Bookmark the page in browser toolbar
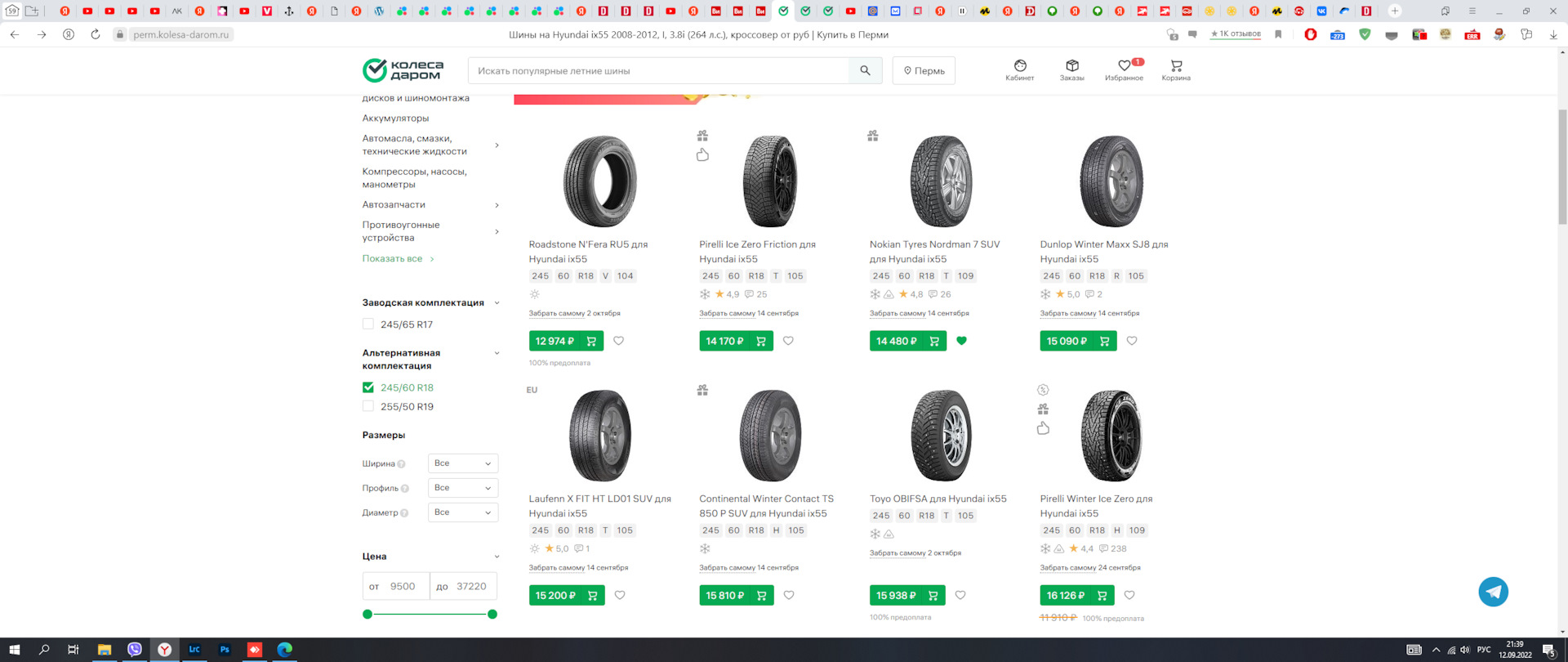This screenshot has height=662, width=1568. click(1278, 34)
